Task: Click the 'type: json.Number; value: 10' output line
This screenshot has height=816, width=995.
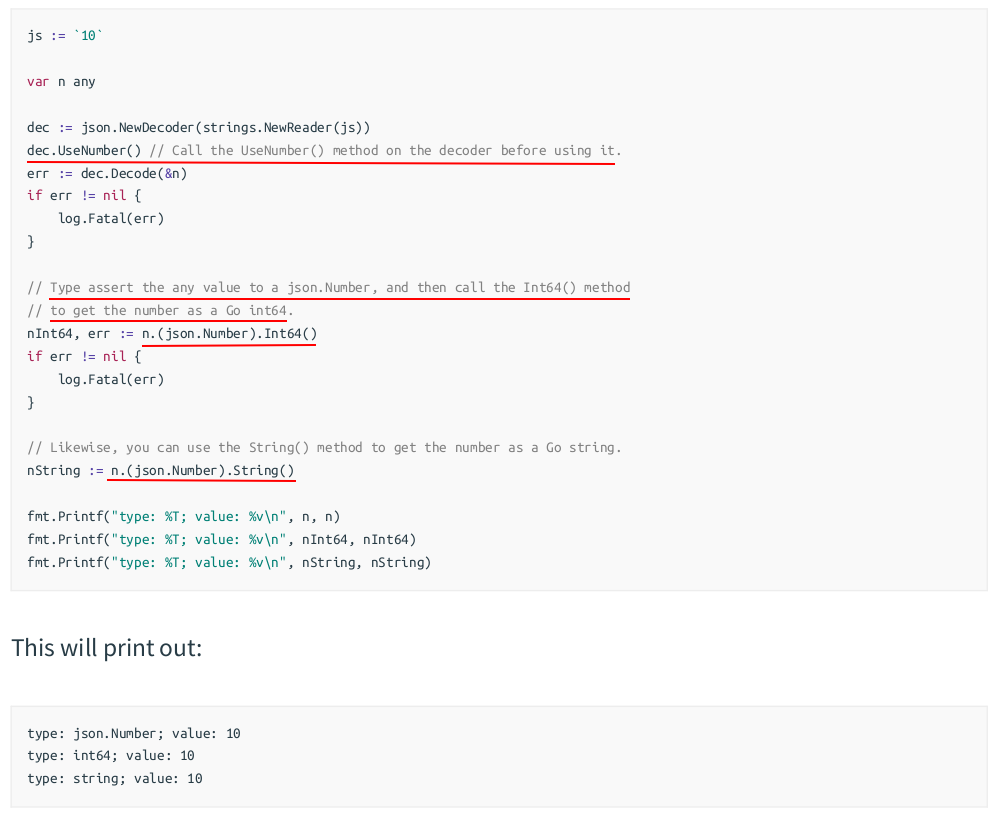Action: pos(134,734)
